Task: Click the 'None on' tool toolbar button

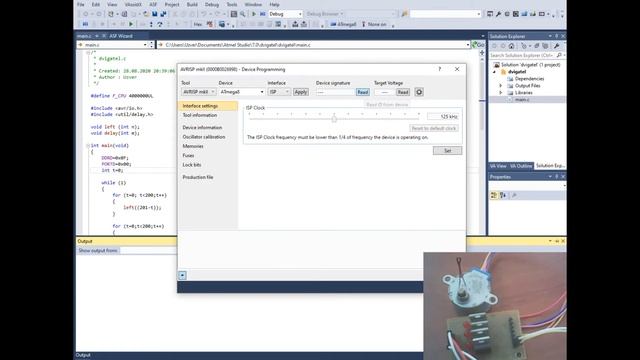Action: [374, 24]
